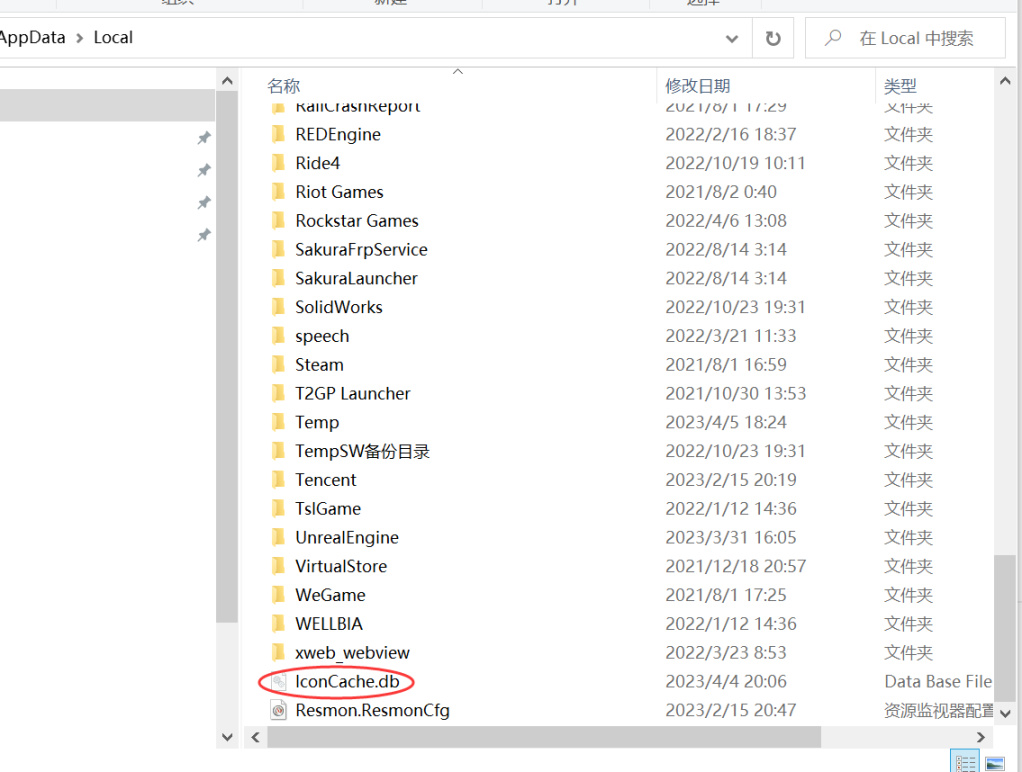Click the date 2021/10/30 13:53
1022x772 pixels.
coord(735,393)
